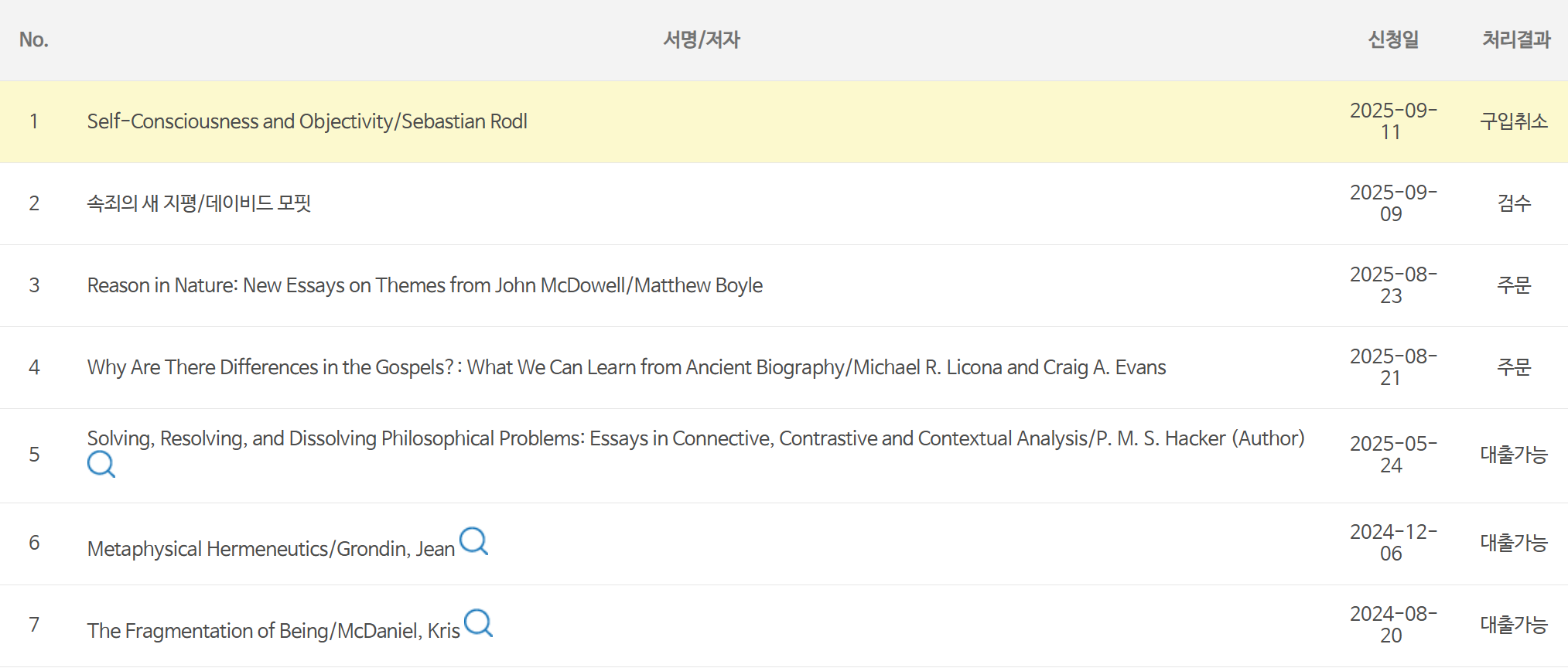Click the 2025-09-11 request date cell

(x=1392, y=121)
